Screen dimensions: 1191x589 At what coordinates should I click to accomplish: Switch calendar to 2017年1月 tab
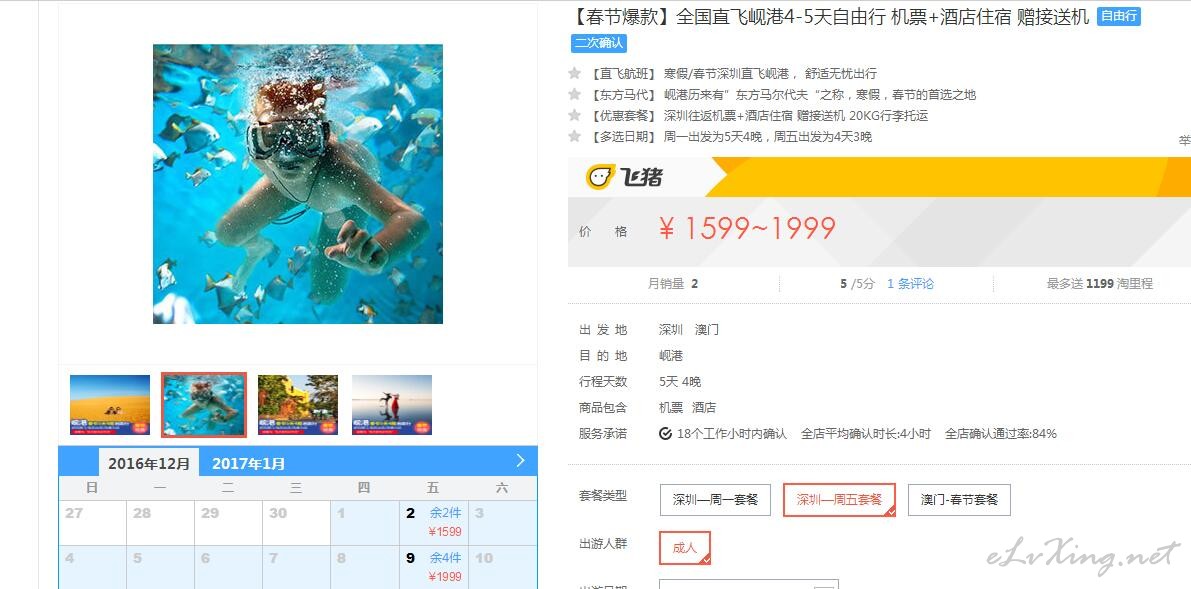pos(248,464)
